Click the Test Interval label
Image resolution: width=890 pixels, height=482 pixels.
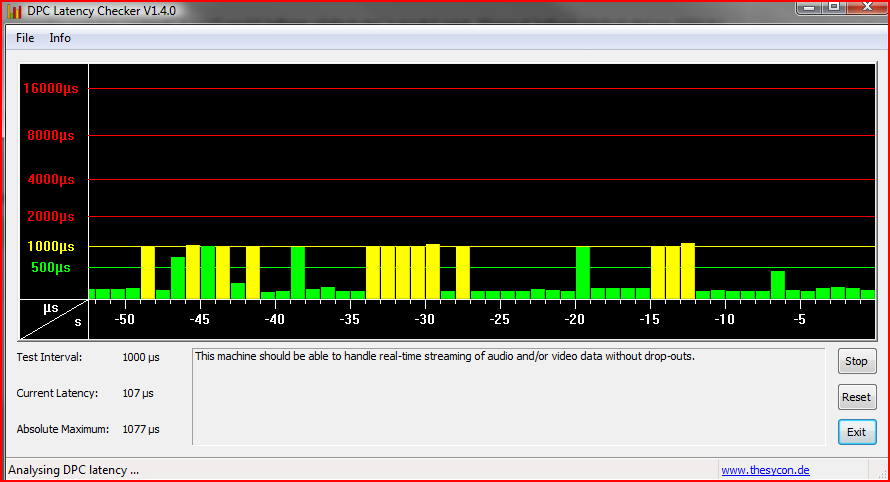pyautogui.click(x=49, y=357)
